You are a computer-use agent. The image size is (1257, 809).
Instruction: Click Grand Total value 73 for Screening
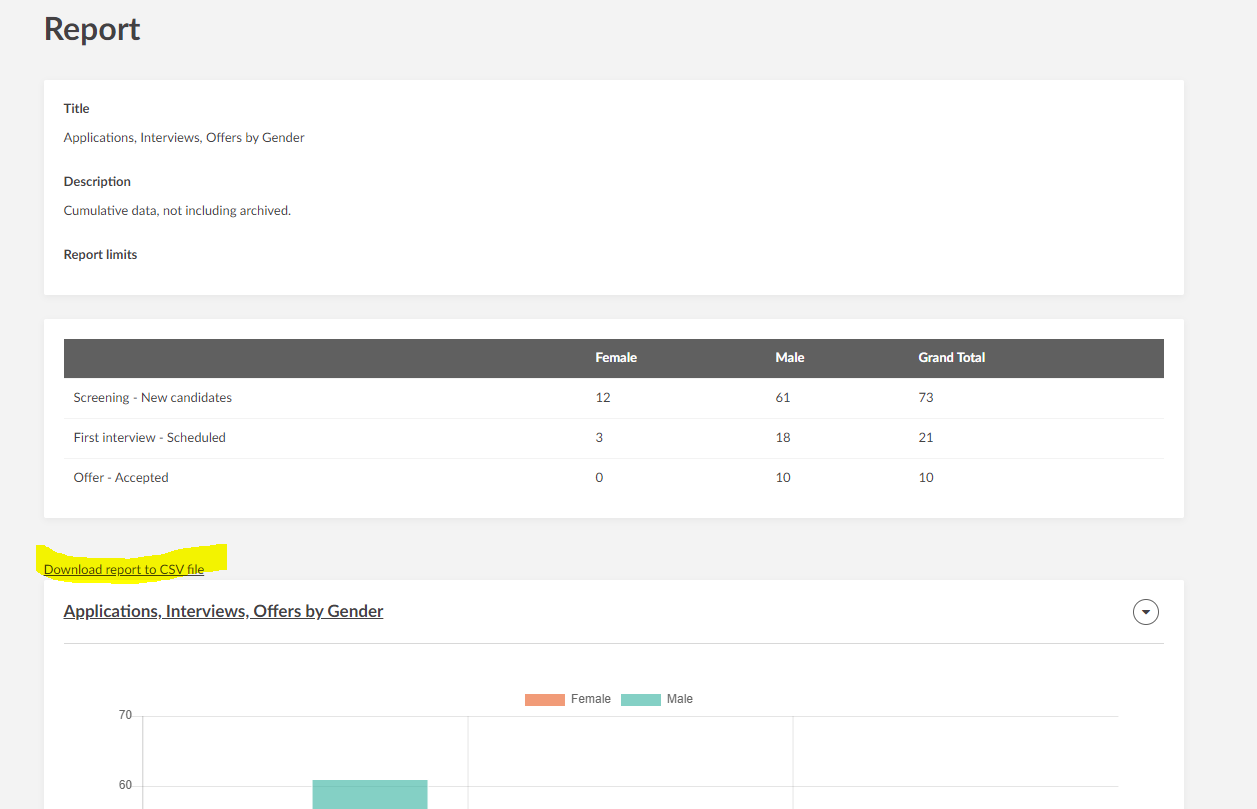coord(926,398)
